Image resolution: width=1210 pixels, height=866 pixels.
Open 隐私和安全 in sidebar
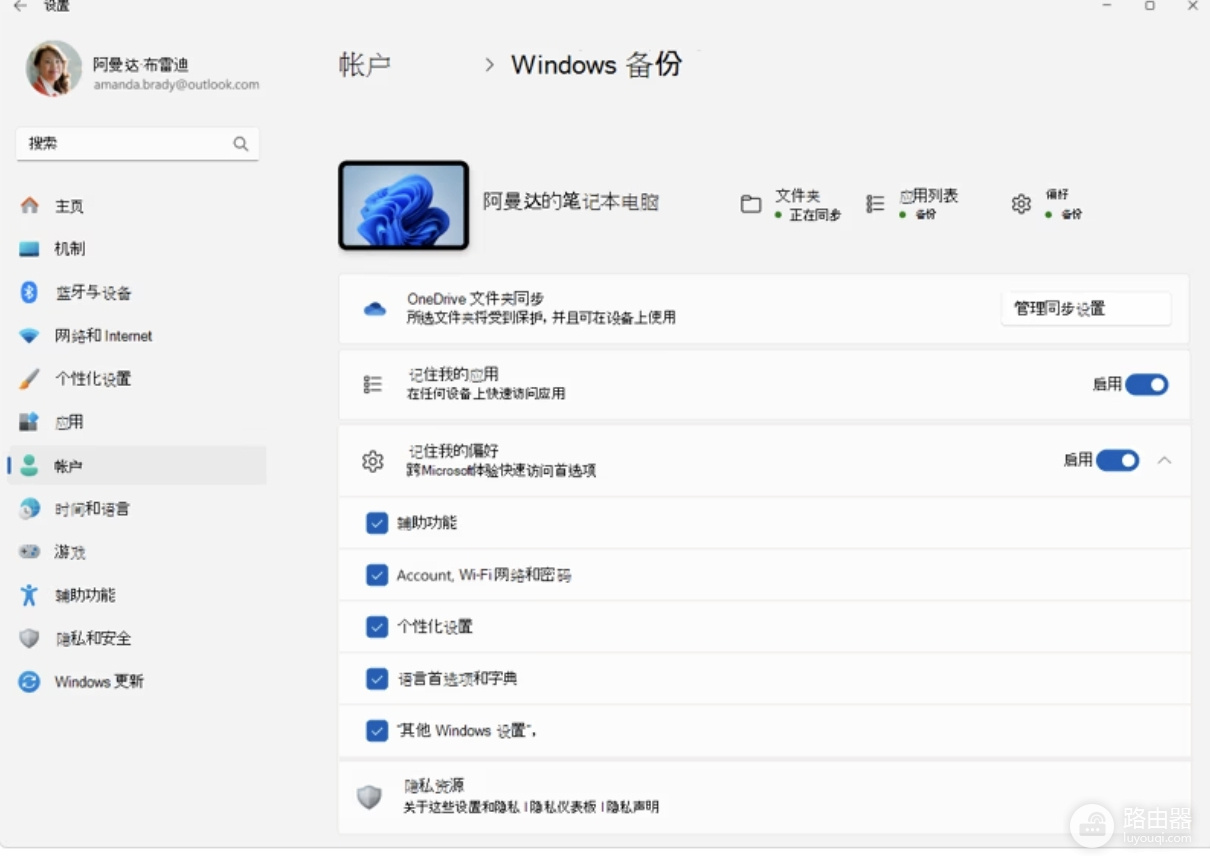pos(93,638)
